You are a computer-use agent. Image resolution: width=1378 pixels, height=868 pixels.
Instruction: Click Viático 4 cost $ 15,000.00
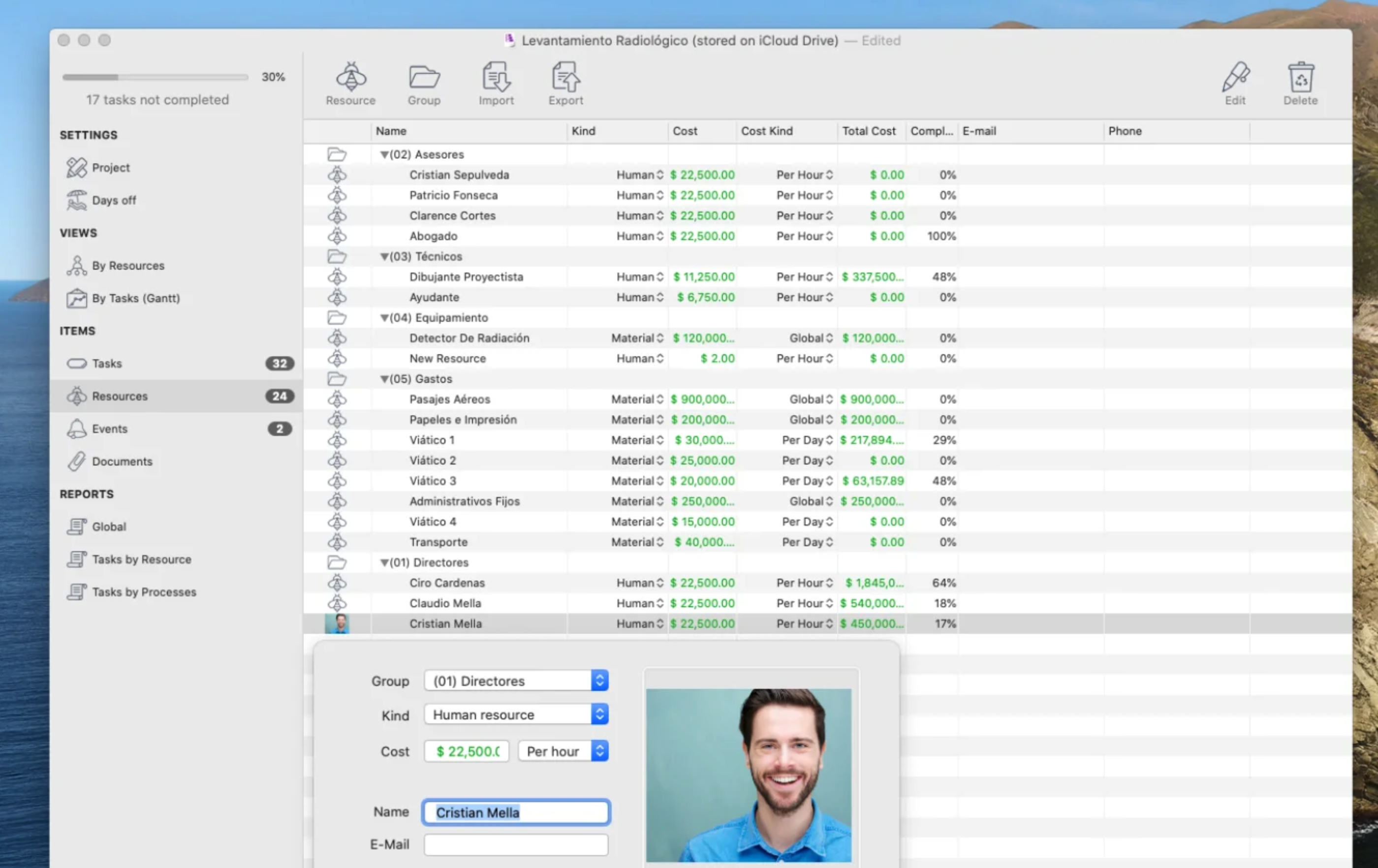pos(703,522)
